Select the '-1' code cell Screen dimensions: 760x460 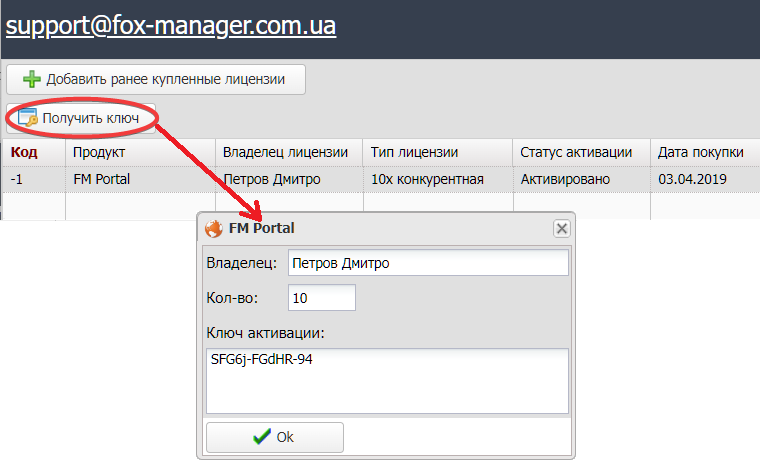click(34, 180)
